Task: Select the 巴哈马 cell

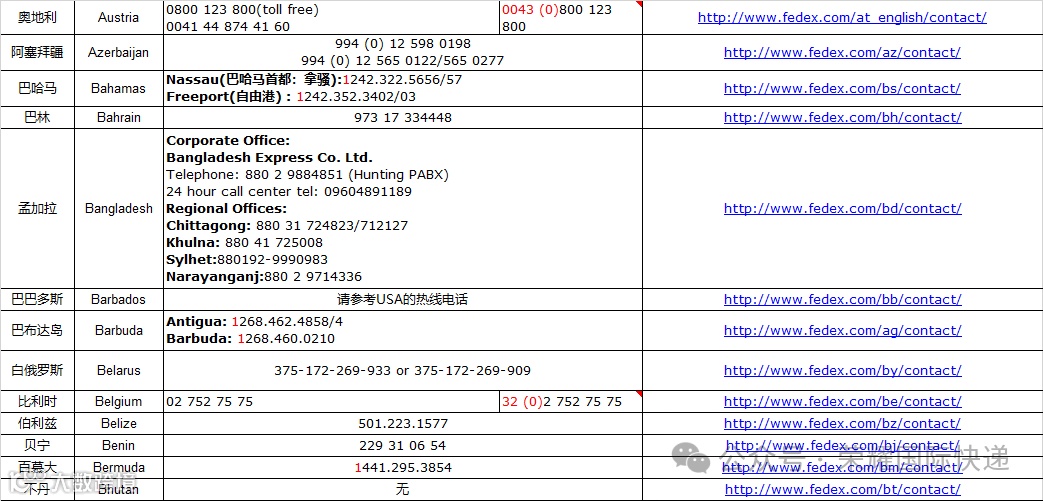Action: (x=37, y=88)
